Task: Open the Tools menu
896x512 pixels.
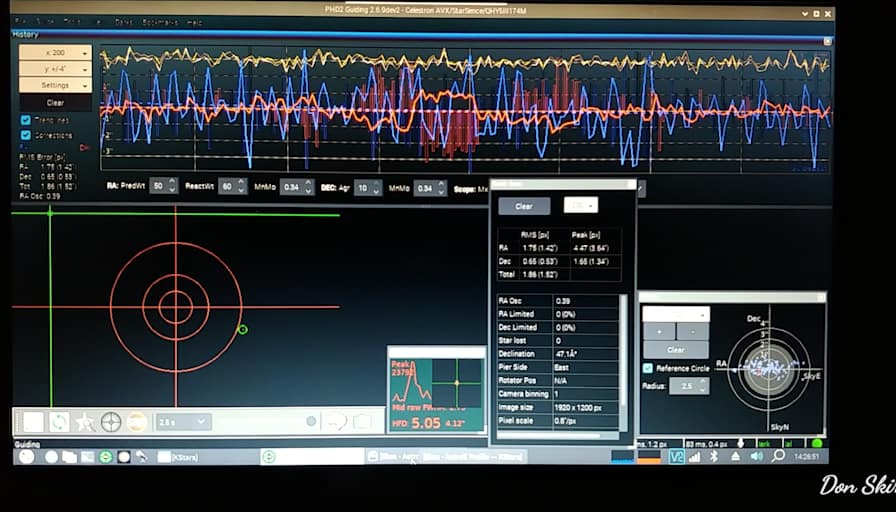Action: coord(72,22)
